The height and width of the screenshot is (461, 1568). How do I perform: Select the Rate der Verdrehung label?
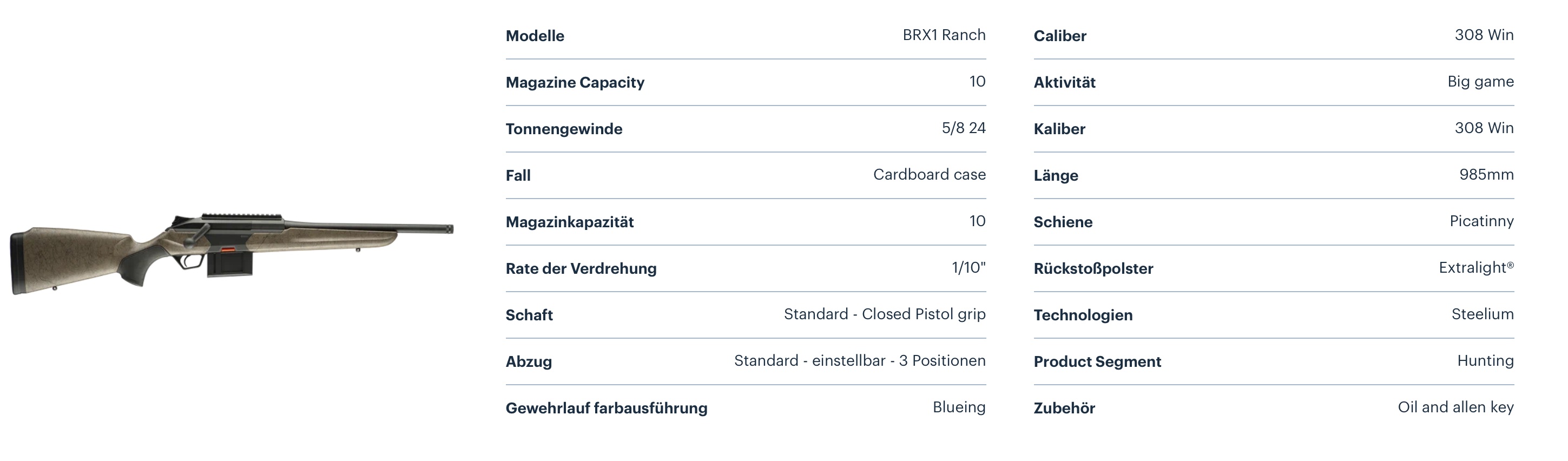(581, 268)
